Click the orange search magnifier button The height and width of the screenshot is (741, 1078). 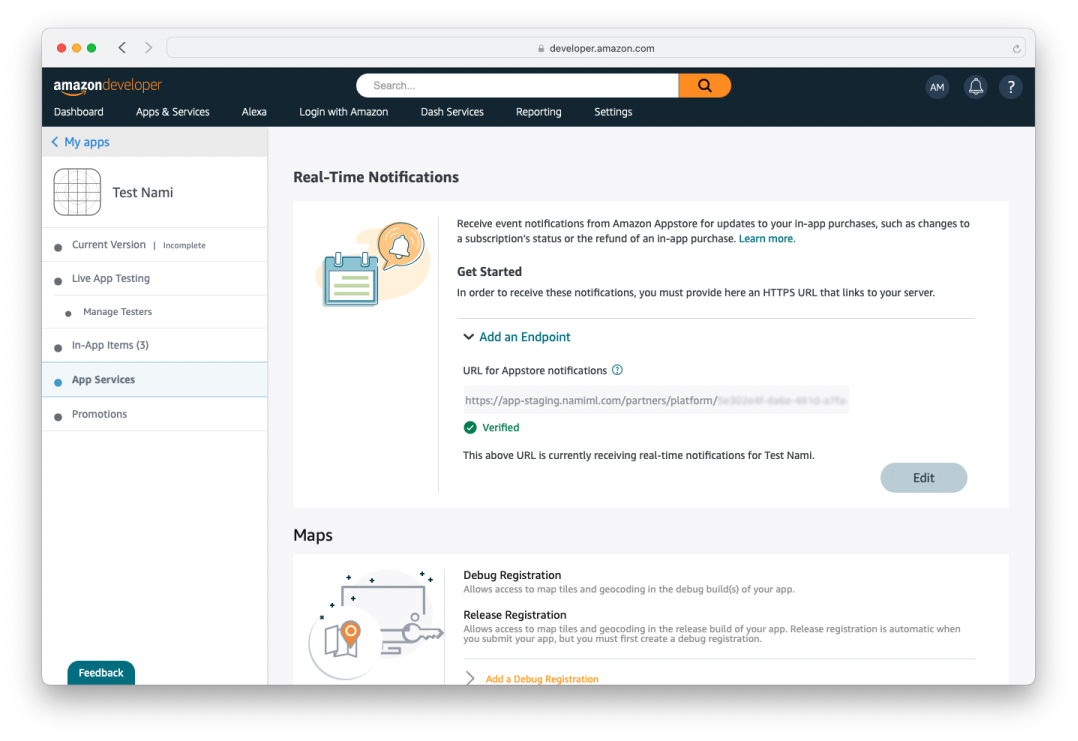coord(704,85)
